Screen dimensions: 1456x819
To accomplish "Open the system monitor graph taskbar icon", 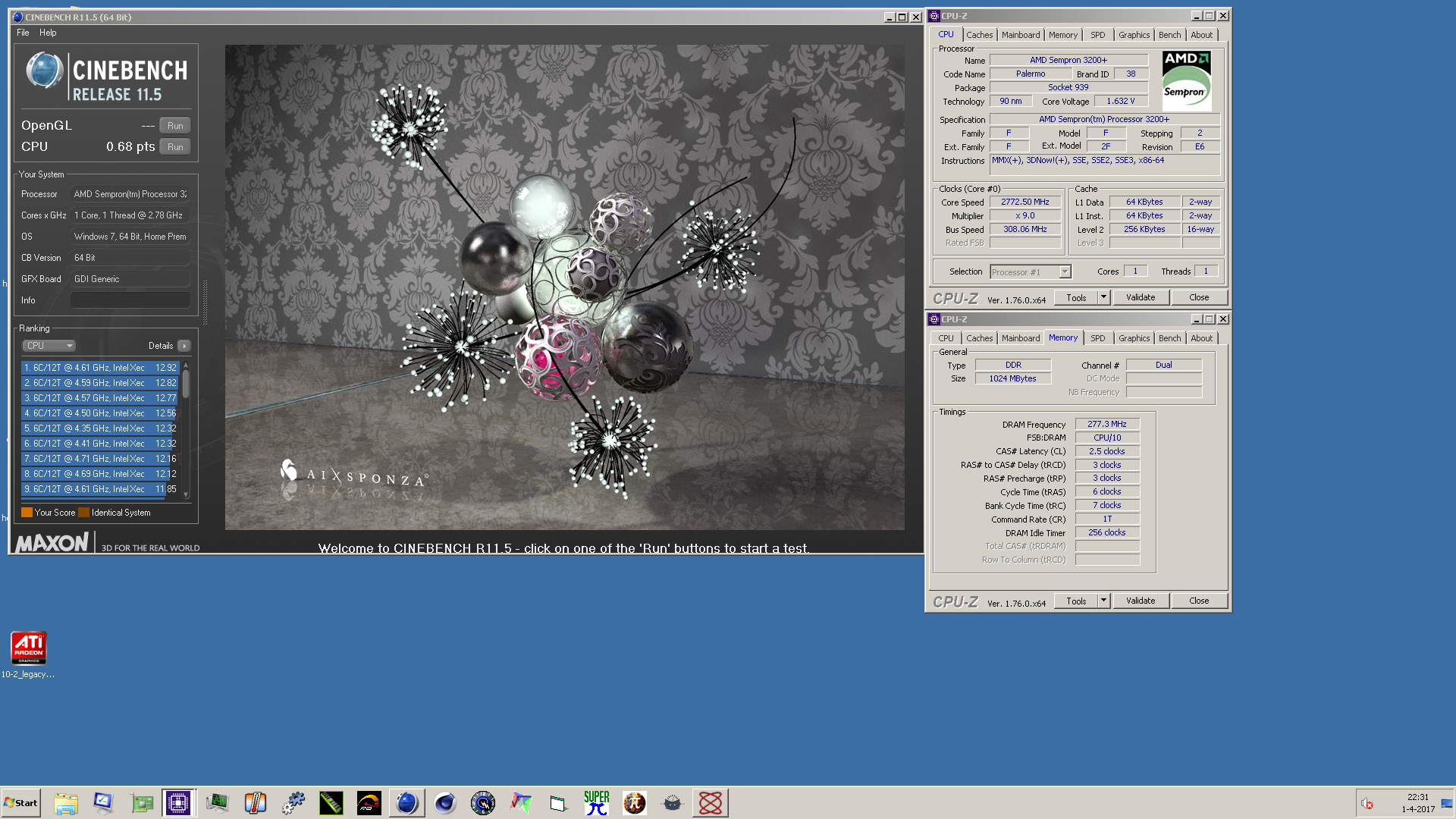I will pos(218,803).
